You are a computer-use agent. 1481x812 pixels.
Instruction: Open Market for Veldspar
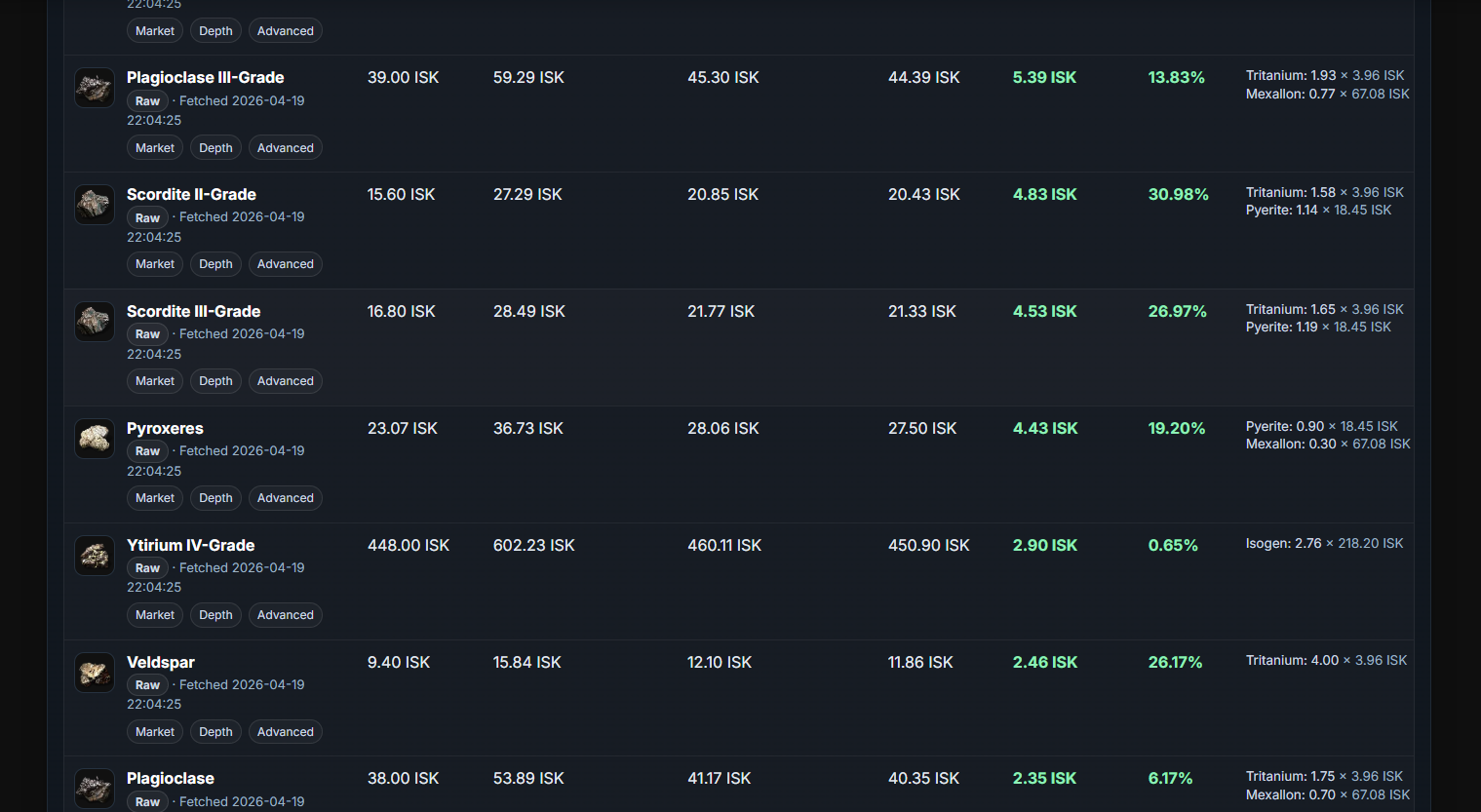click(155, 732)
